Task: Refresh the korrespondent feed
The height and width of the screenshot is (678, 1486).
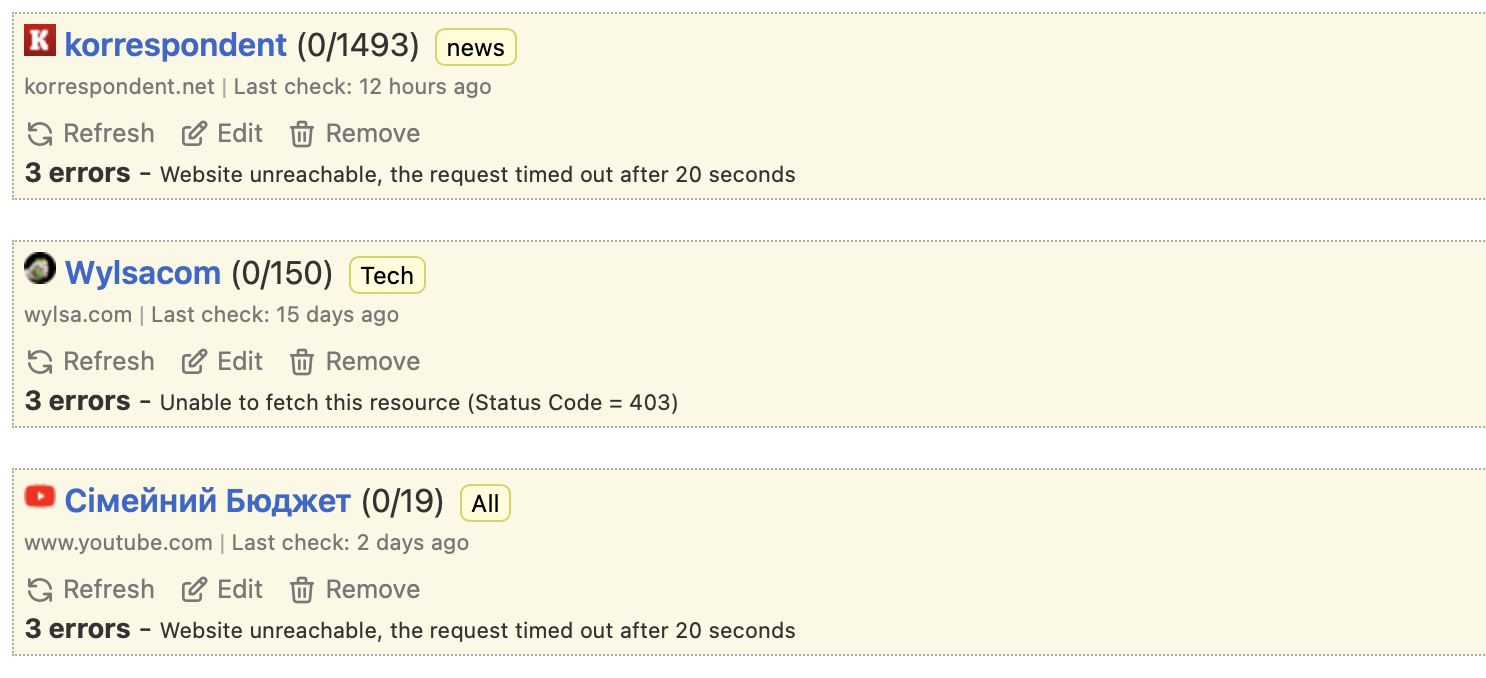Action: (x=89, y=133)
